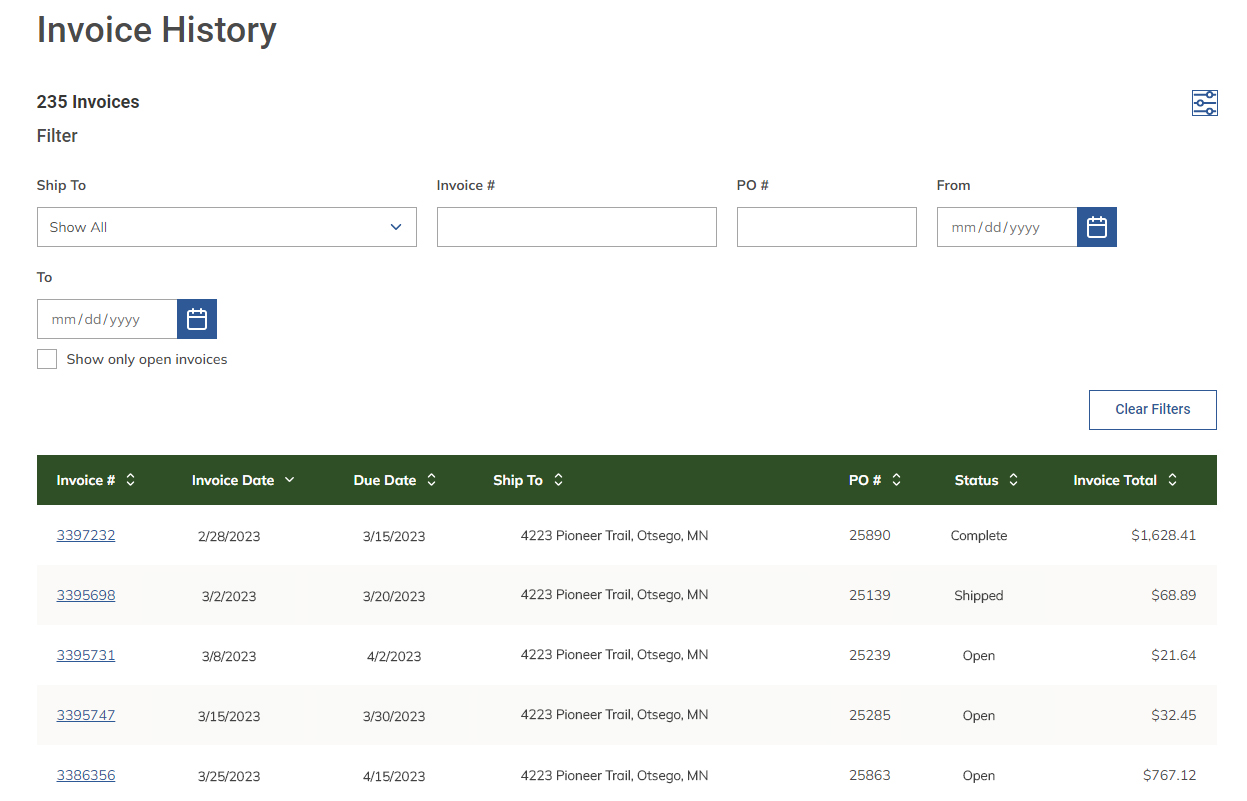Viewport: 1247px width, 801px height.
Task: Open invoice 3395747 link
Action: 86,715
